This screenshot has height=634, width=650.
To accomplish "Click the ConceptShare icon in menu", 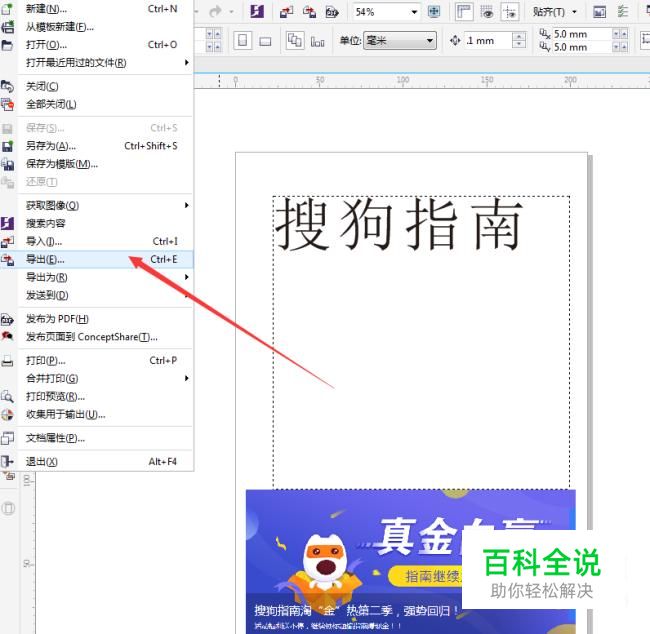I will point(7,336).
